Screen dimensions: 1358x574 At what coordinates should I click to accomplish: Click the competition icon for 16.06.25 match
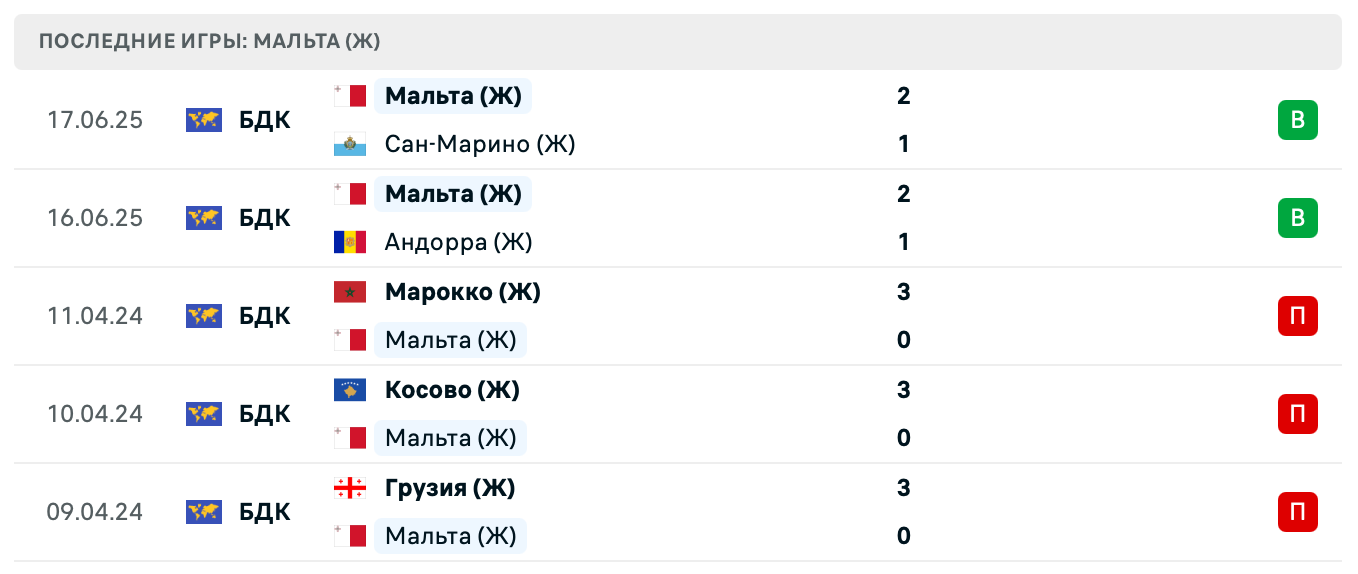coord(204,218)
